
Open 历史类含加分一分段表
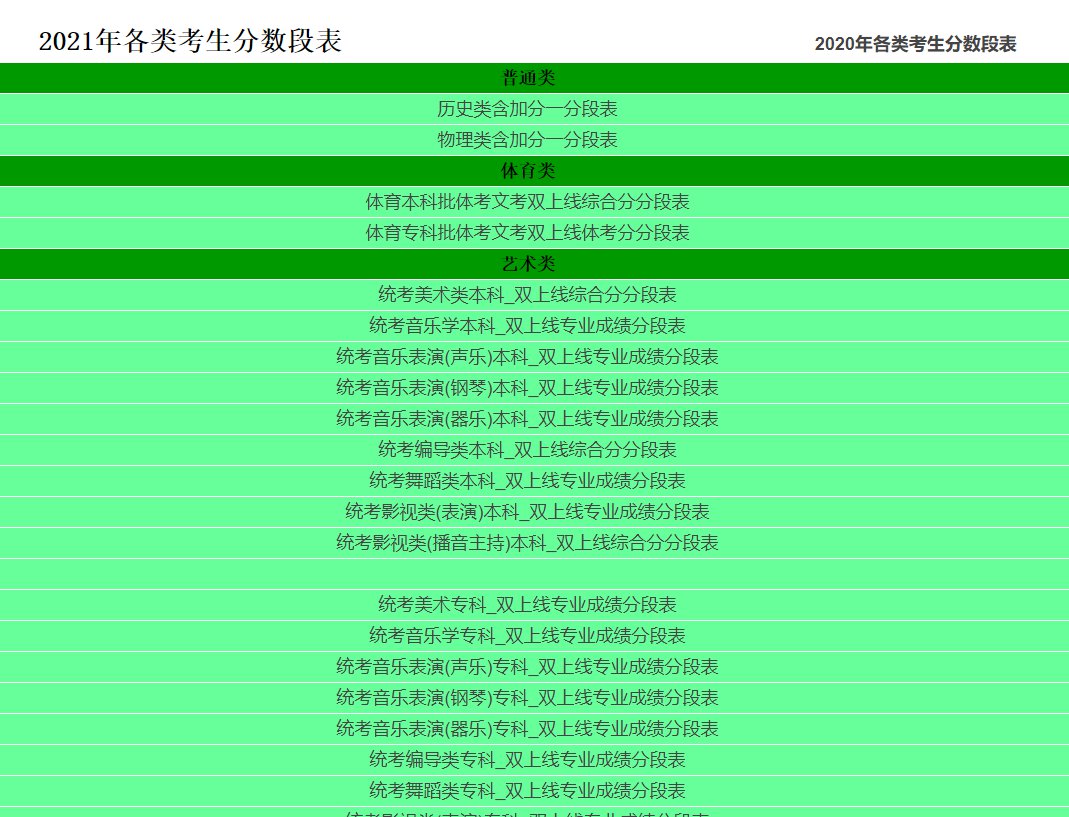point(527,109)
